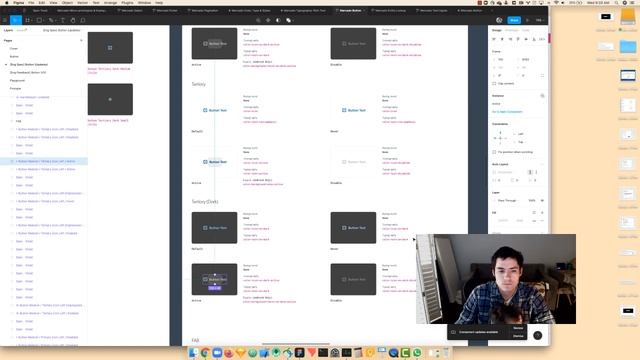Viewport: 640px width, 360px height.
Task: Select the Move tool in toolbar
Action: [x=15, y=20]
